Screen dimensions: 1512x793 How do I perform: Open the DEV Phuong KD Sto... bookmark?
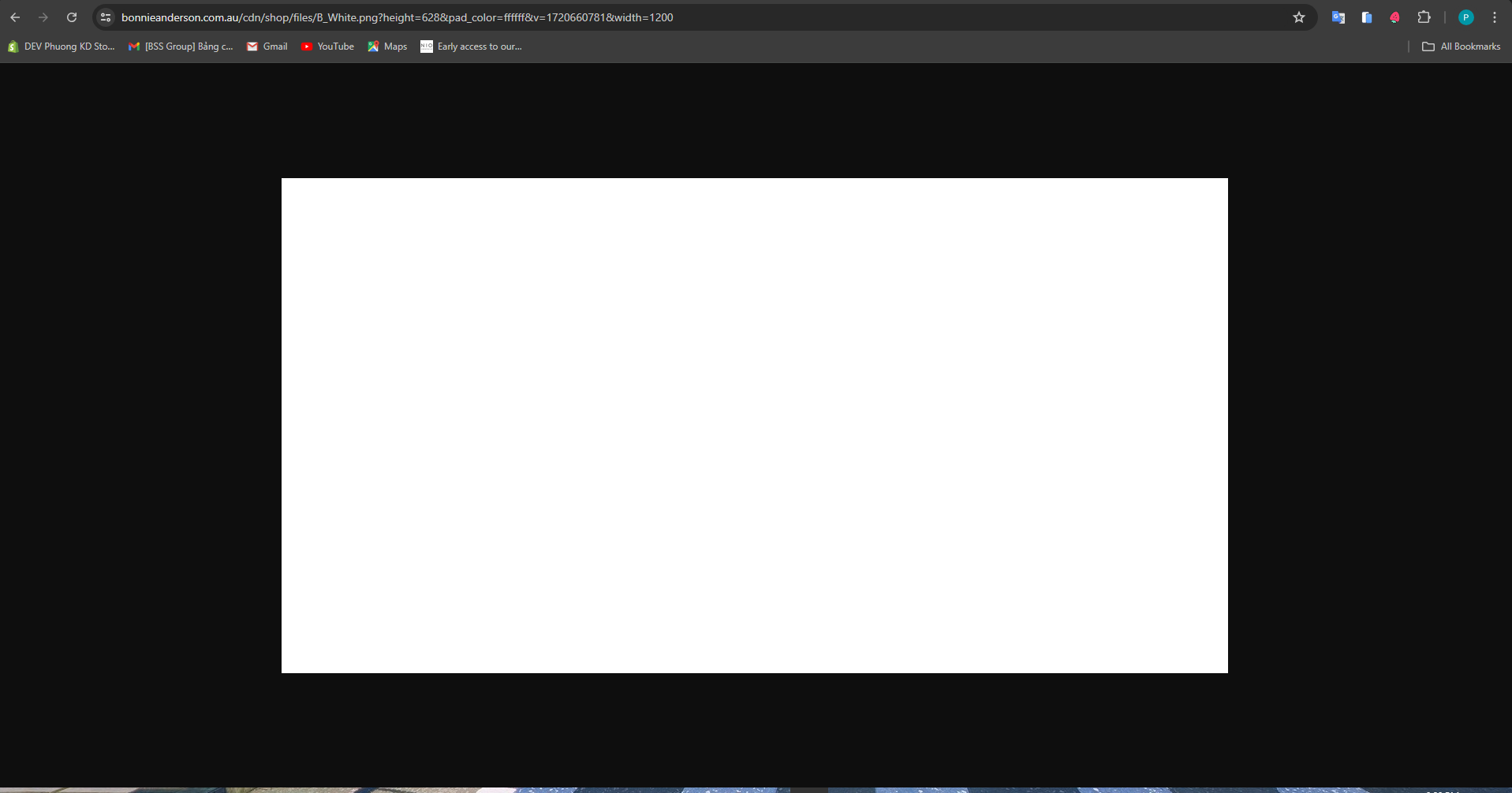point(62,47)
